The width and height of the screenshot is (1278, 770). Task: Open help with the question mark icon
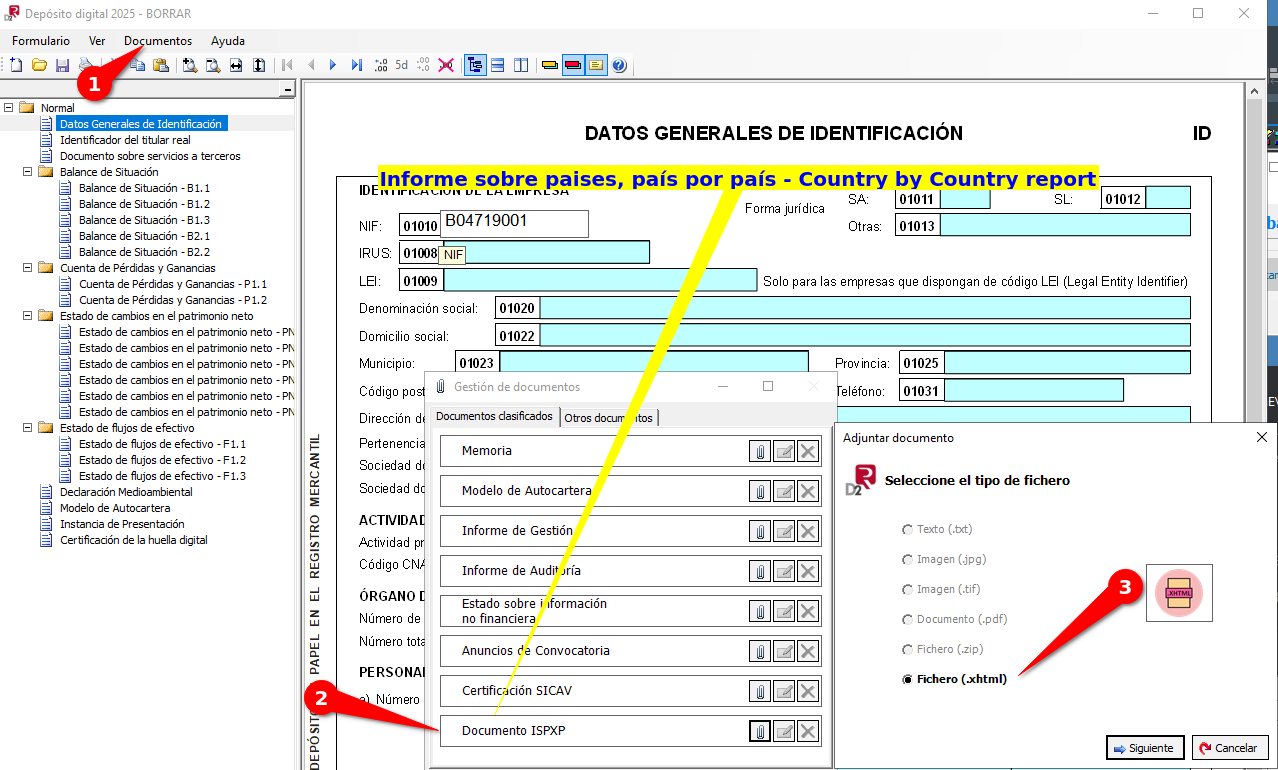[619, 65]
